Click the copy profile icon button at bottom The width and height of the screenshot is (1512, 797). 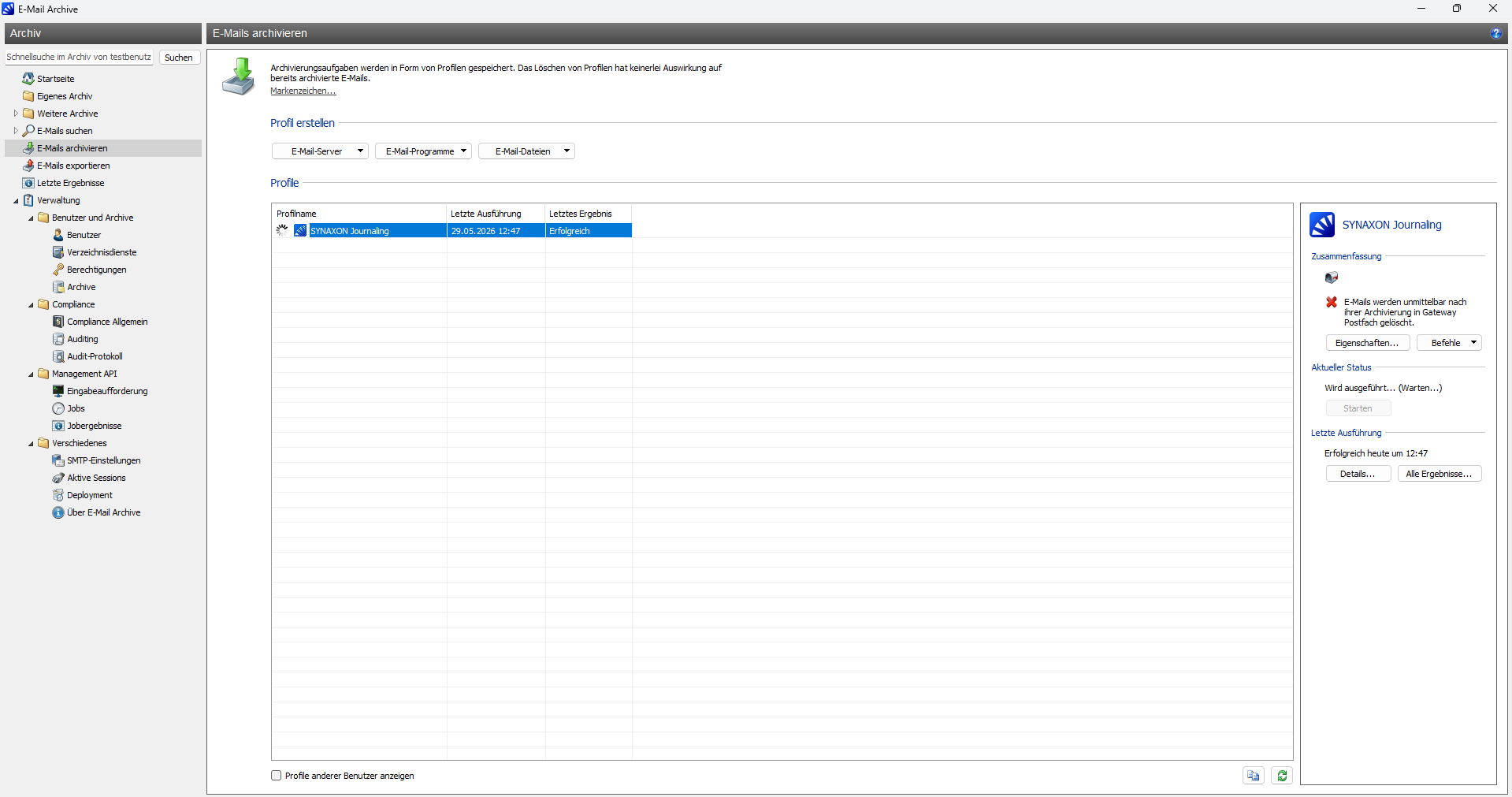point(1254,776)
